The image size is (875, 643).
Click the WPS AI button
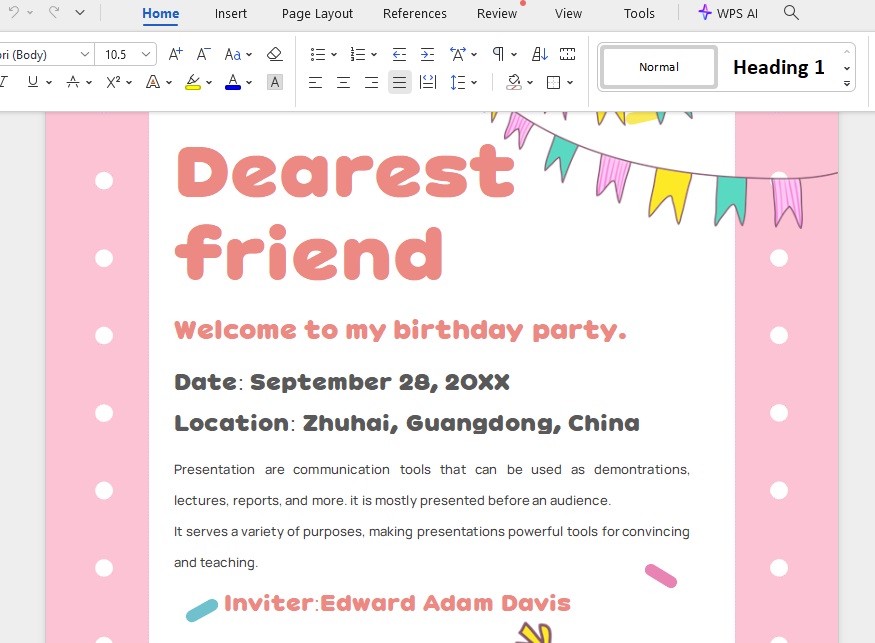pyautogui.click(x=728, y=13)
